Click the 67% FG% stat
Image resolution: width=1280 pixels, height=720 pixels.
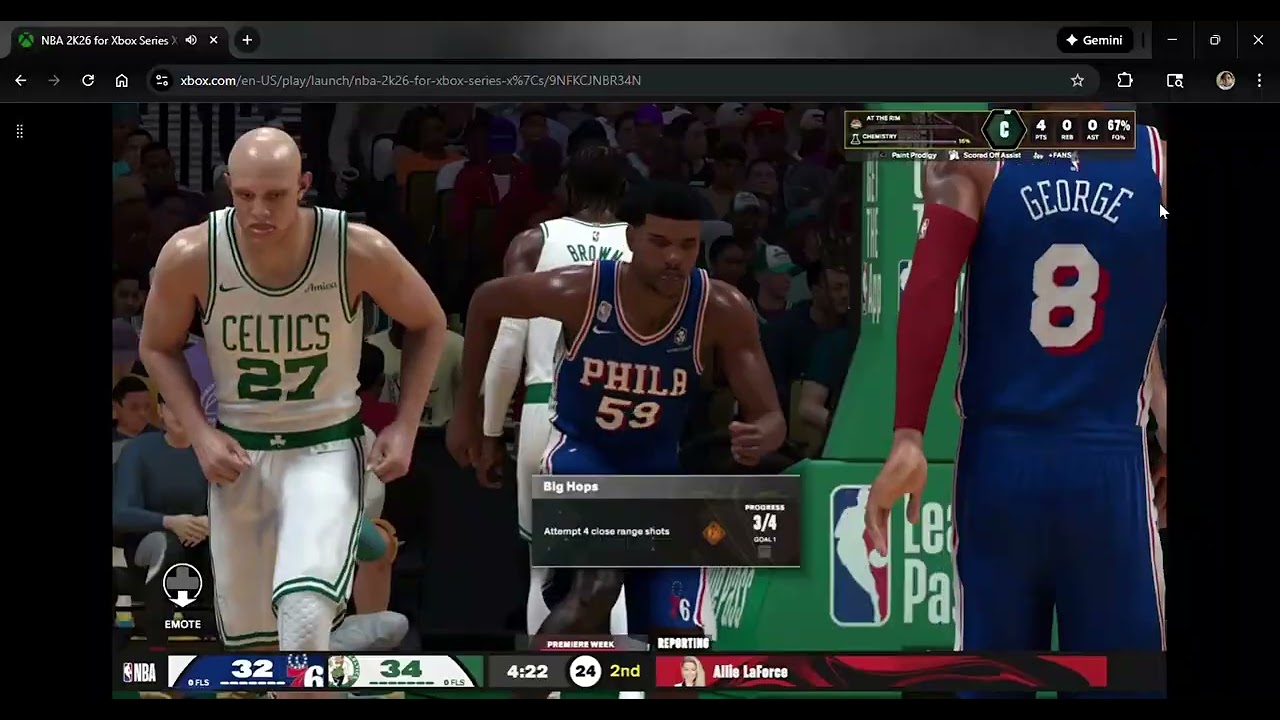1118,130
